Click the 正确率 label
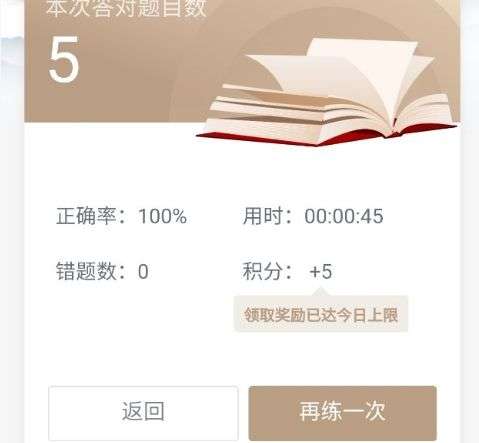This screenshot has width=479, height=443. coord(86,216)
